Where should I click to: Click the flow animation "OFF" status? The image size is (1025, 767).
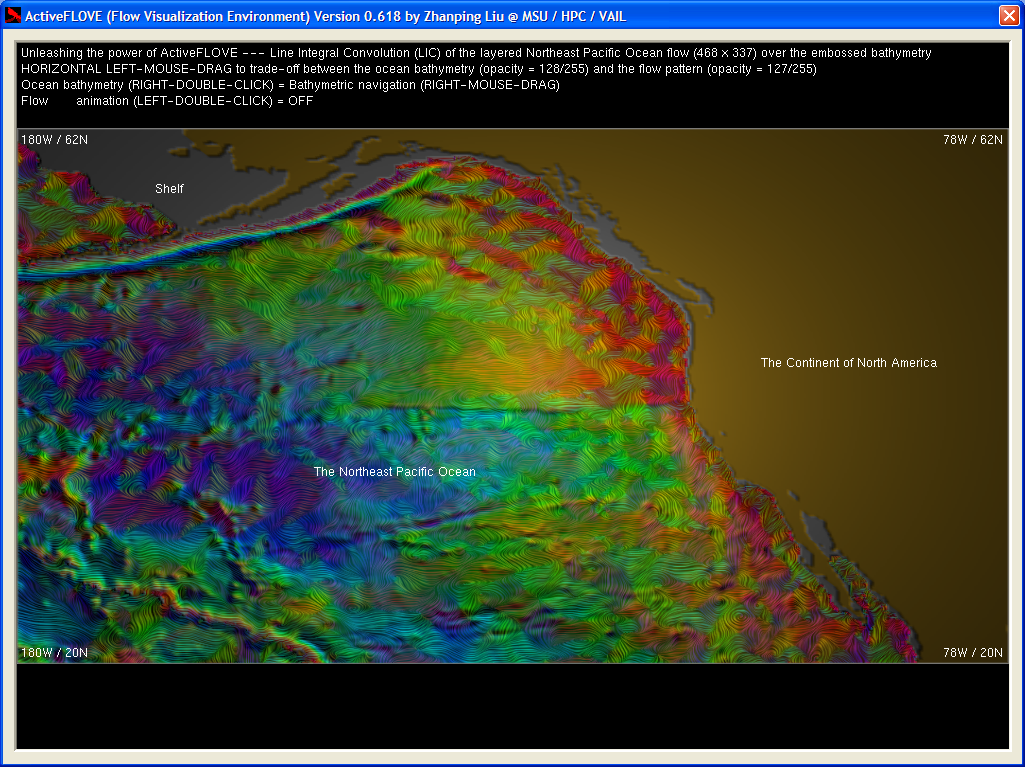click(x=300, y=101)
